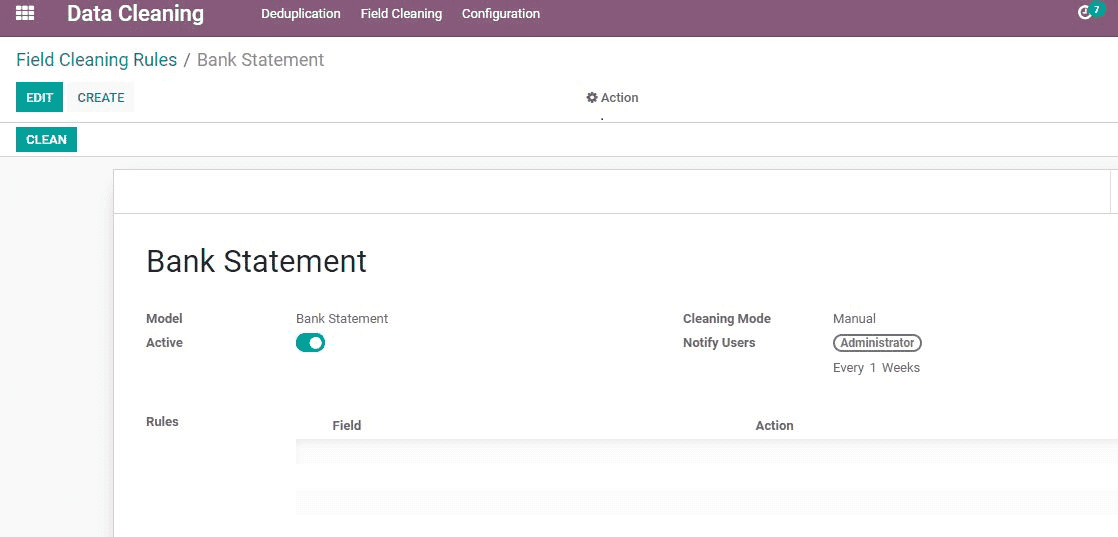The height and width of the screenshot is (537, 1118).
Task: Click the Data Cleaning app title
Action: tap(135, 14)
